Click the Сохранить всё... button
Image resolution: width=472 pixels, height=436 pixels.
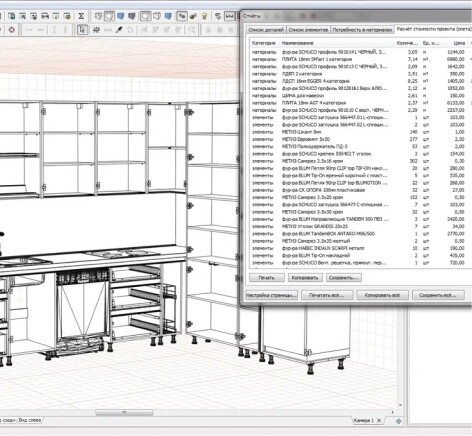pyautogui.click(x=437, y=295)
